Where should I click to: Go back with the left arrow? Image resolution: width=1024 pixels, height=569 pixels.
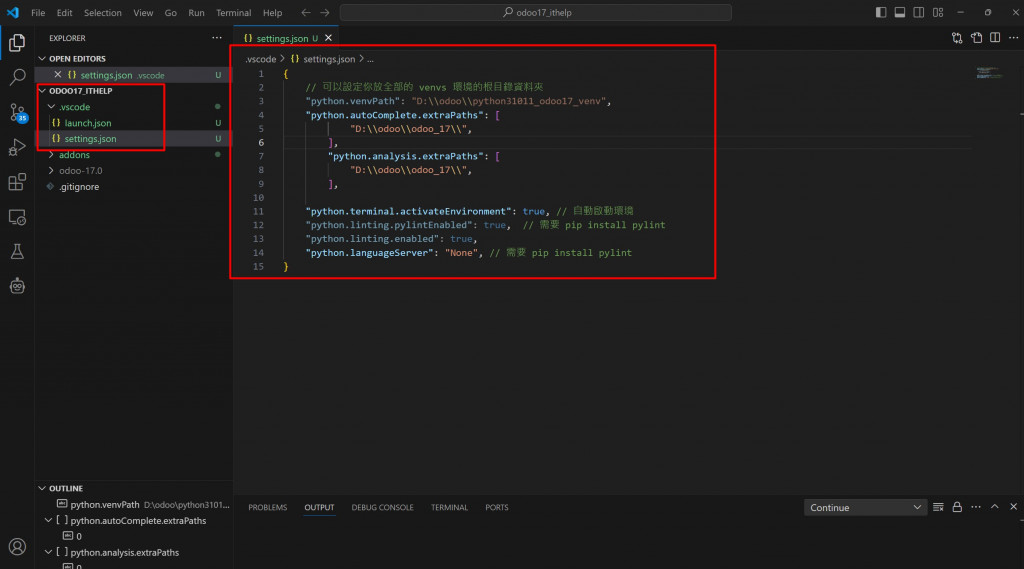pos(306,12)
